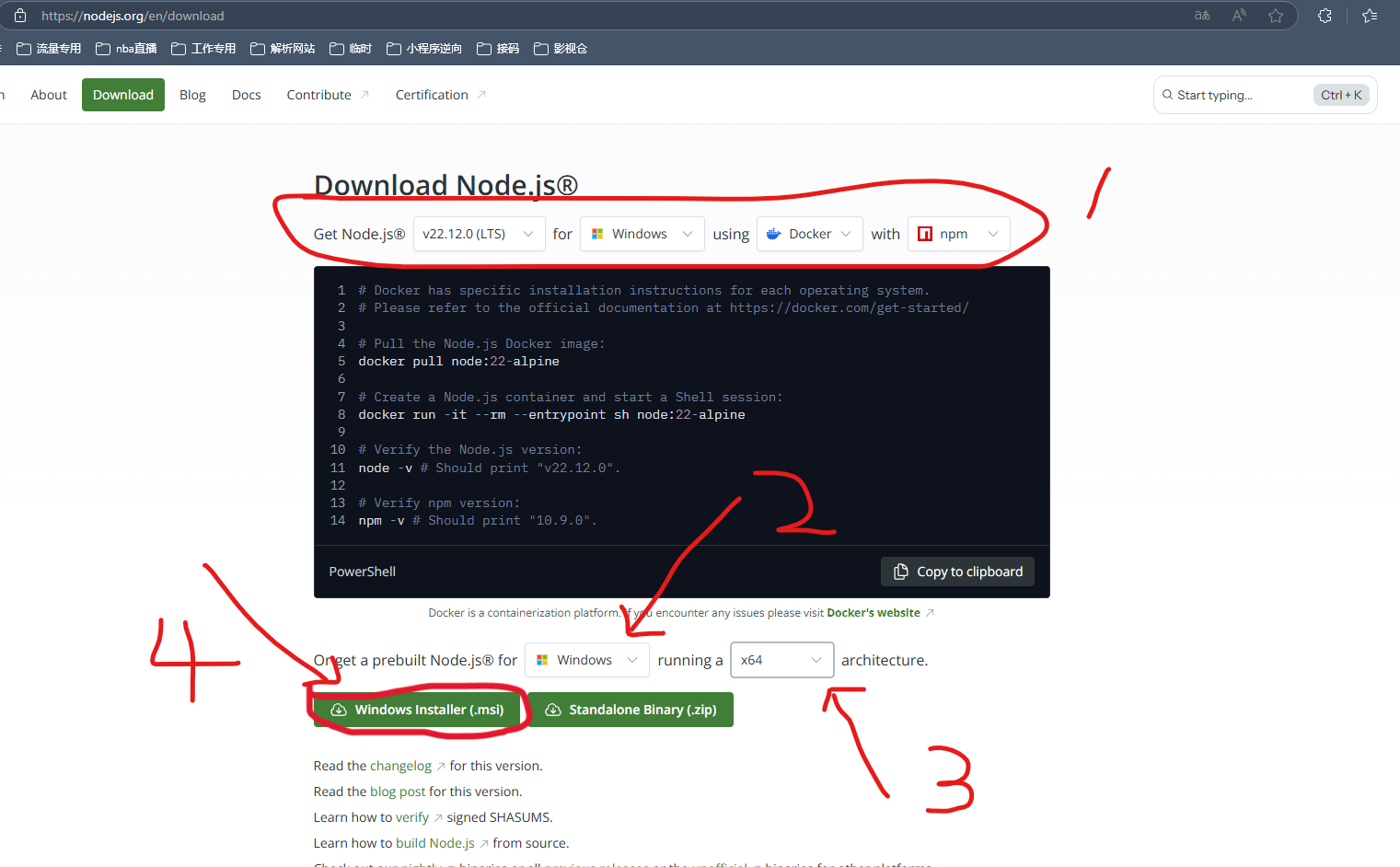Open the 接码 bookmark folder
1400x867 pixels.
[x=498, y=49]
